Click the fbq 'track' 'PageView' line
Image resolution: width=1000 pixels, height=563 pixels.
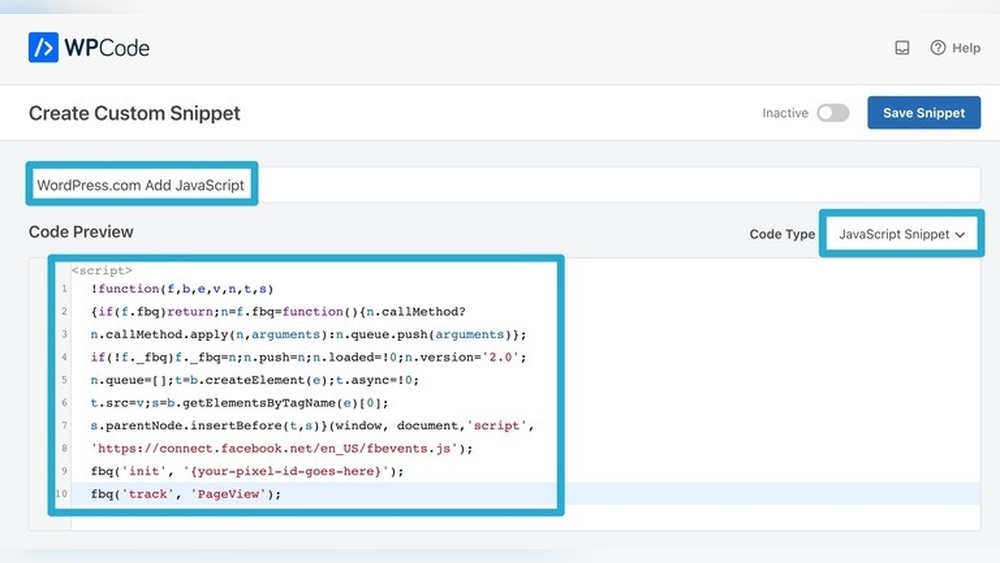click(186, 494)
